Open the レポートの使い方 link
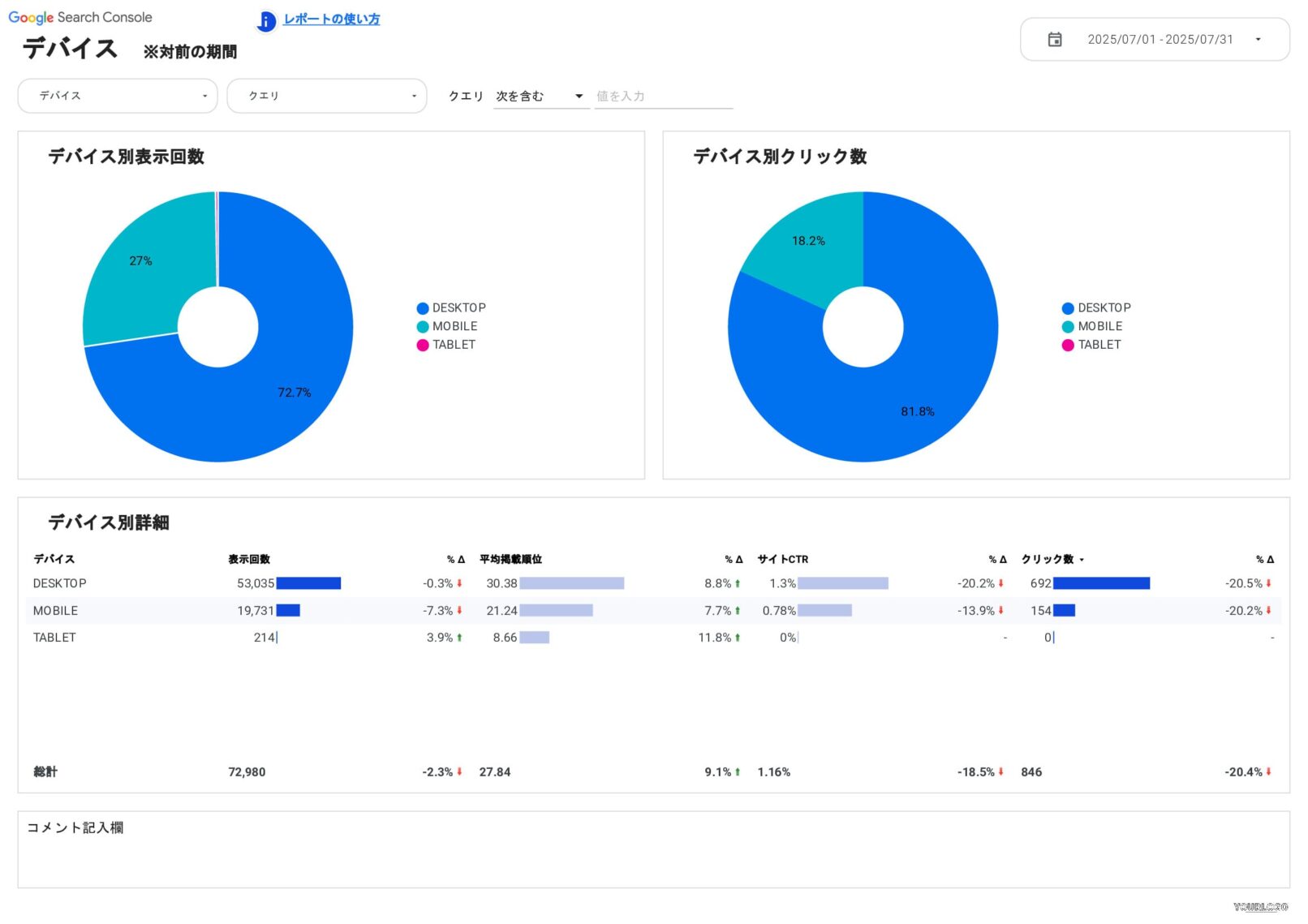1308x924 pixels. [330, 19]
